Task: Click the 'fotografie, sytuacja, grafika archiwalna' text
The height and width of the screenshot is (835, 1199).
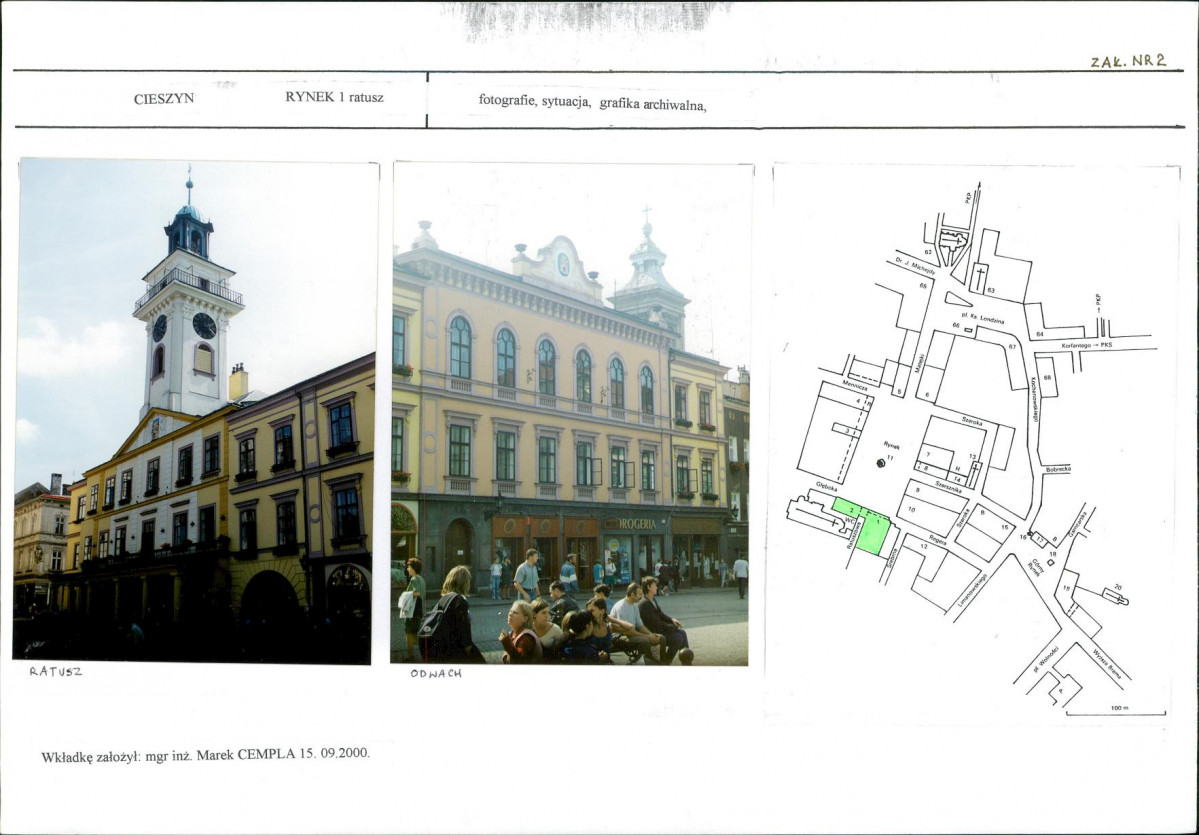Action: pyautogui.click(x=592, y=101)
